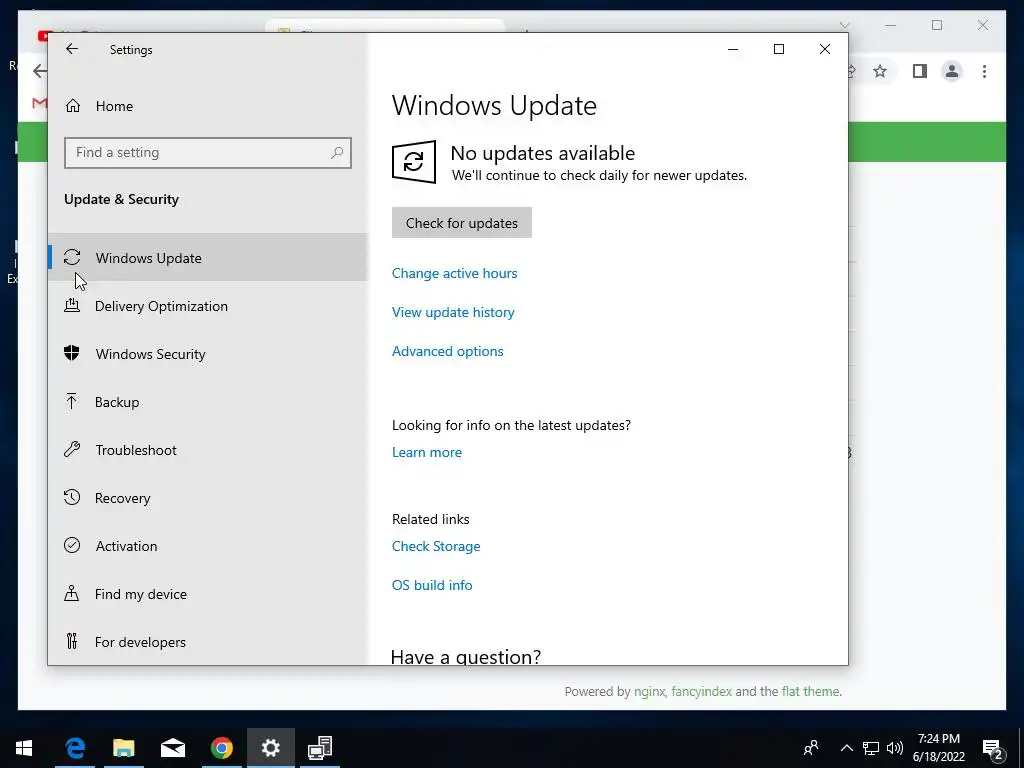Toggle Chrome's side panel icon
The height and width of the screenshot is (768, 1024).
click(920, 71)
